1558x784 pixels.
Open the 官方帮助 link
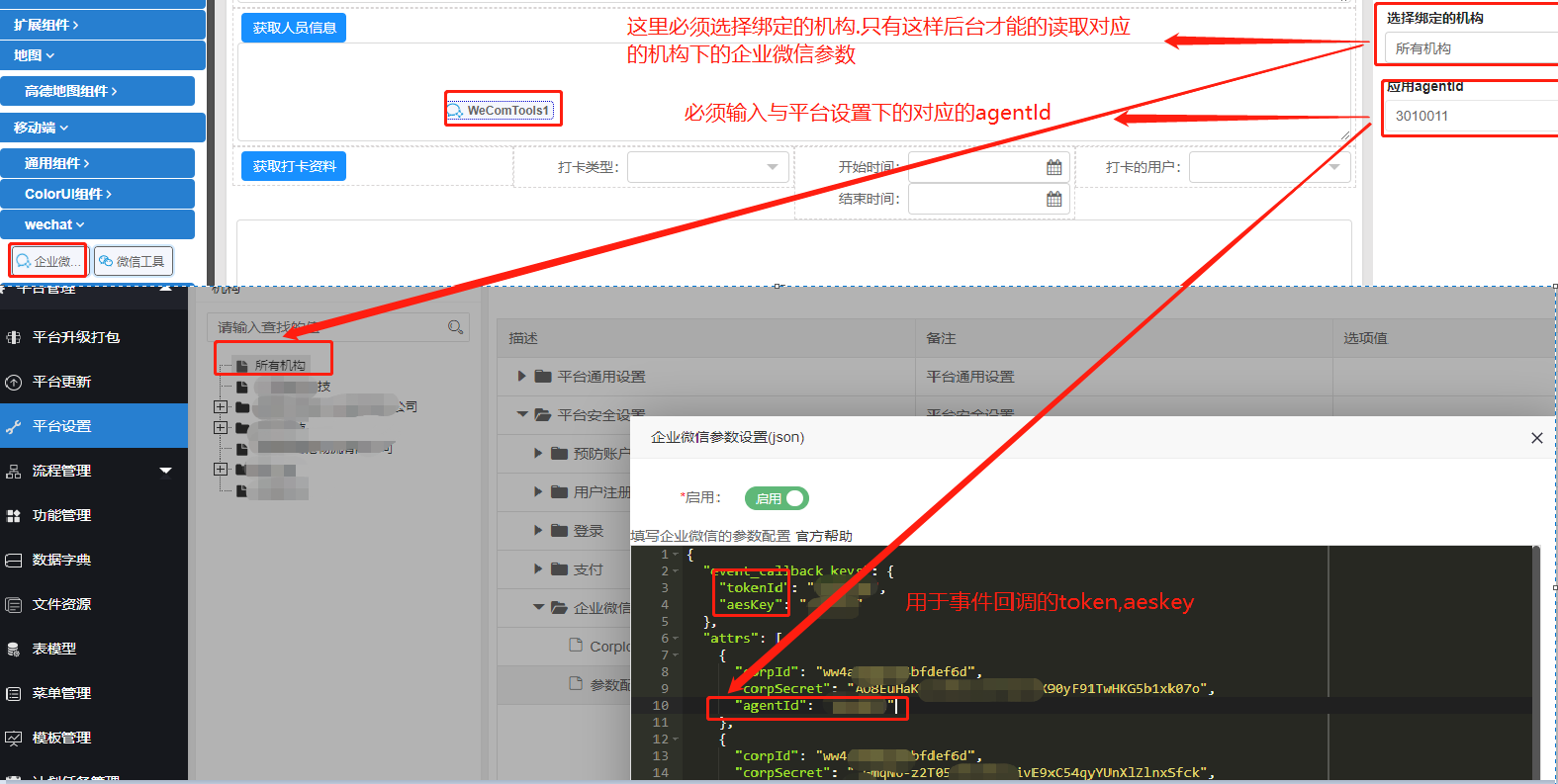pos(823,536)
